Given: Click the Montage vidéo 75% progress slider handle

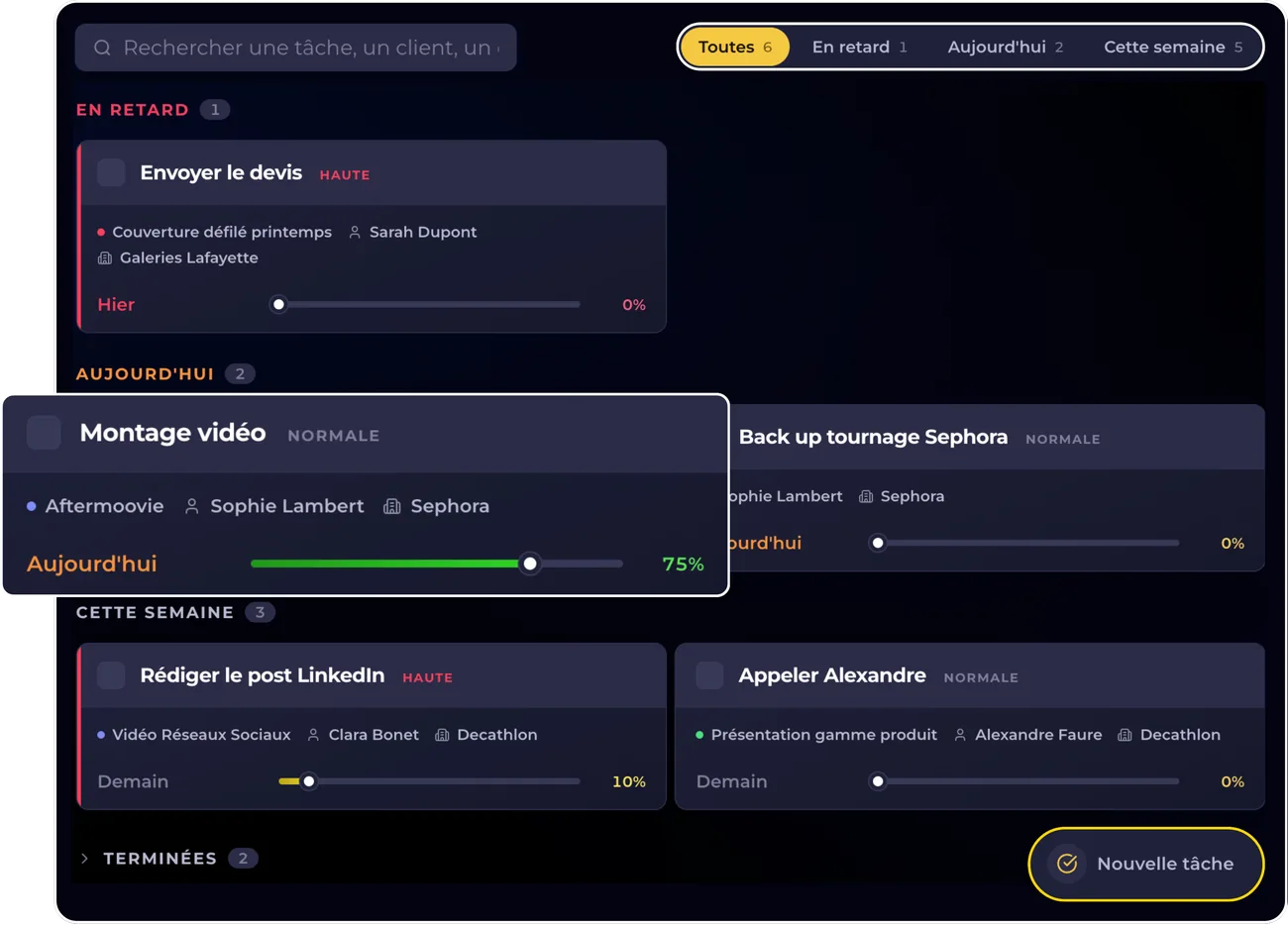Looking at the screenshot, I should click(530, 564).
